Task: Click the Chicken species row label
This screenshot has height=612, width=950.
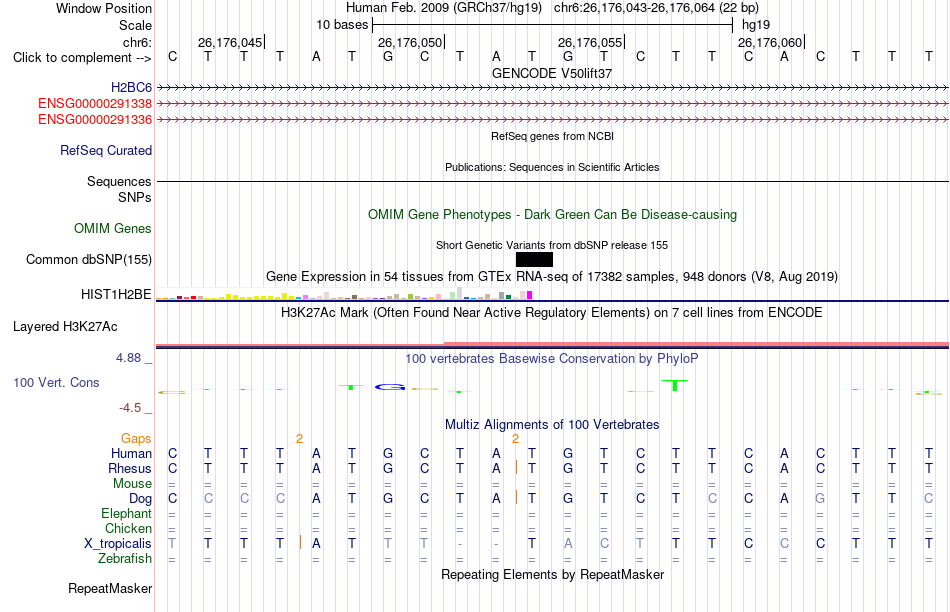Action: tap(128, 528)
